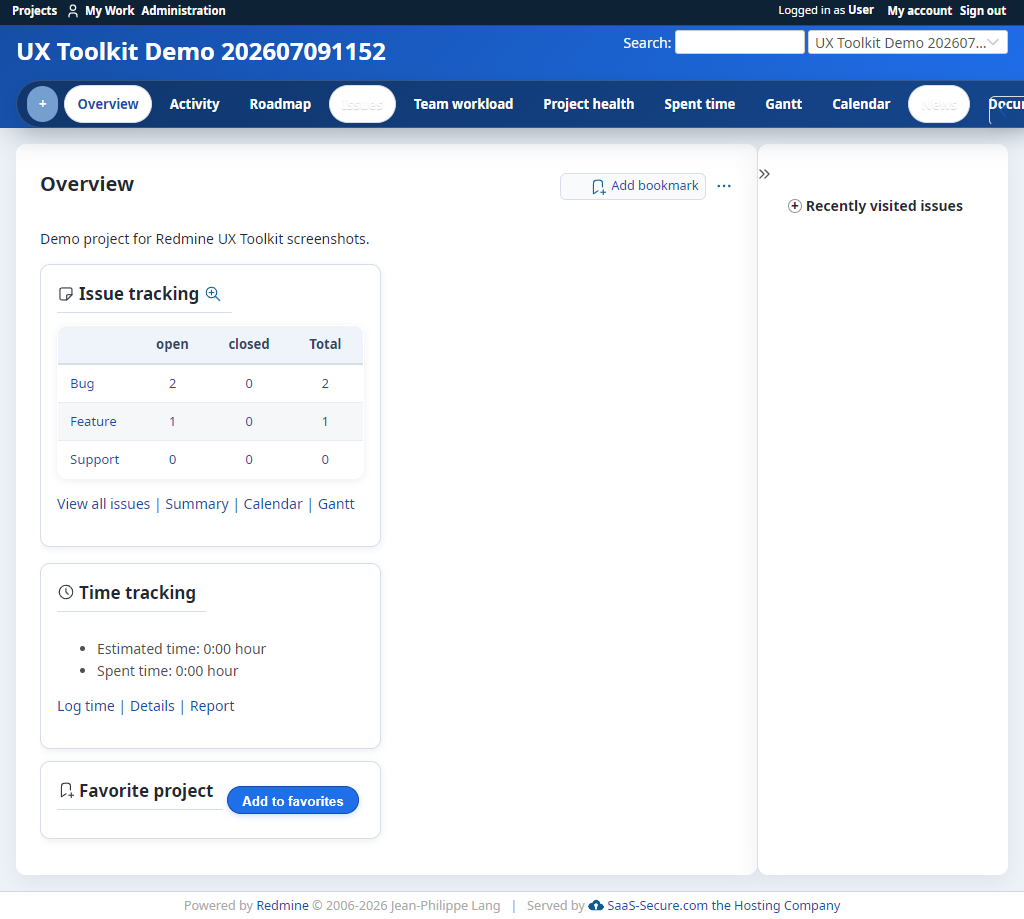Click the Log time link
Viewport: 1024px width, 919px height.
(x=86, y=706)
